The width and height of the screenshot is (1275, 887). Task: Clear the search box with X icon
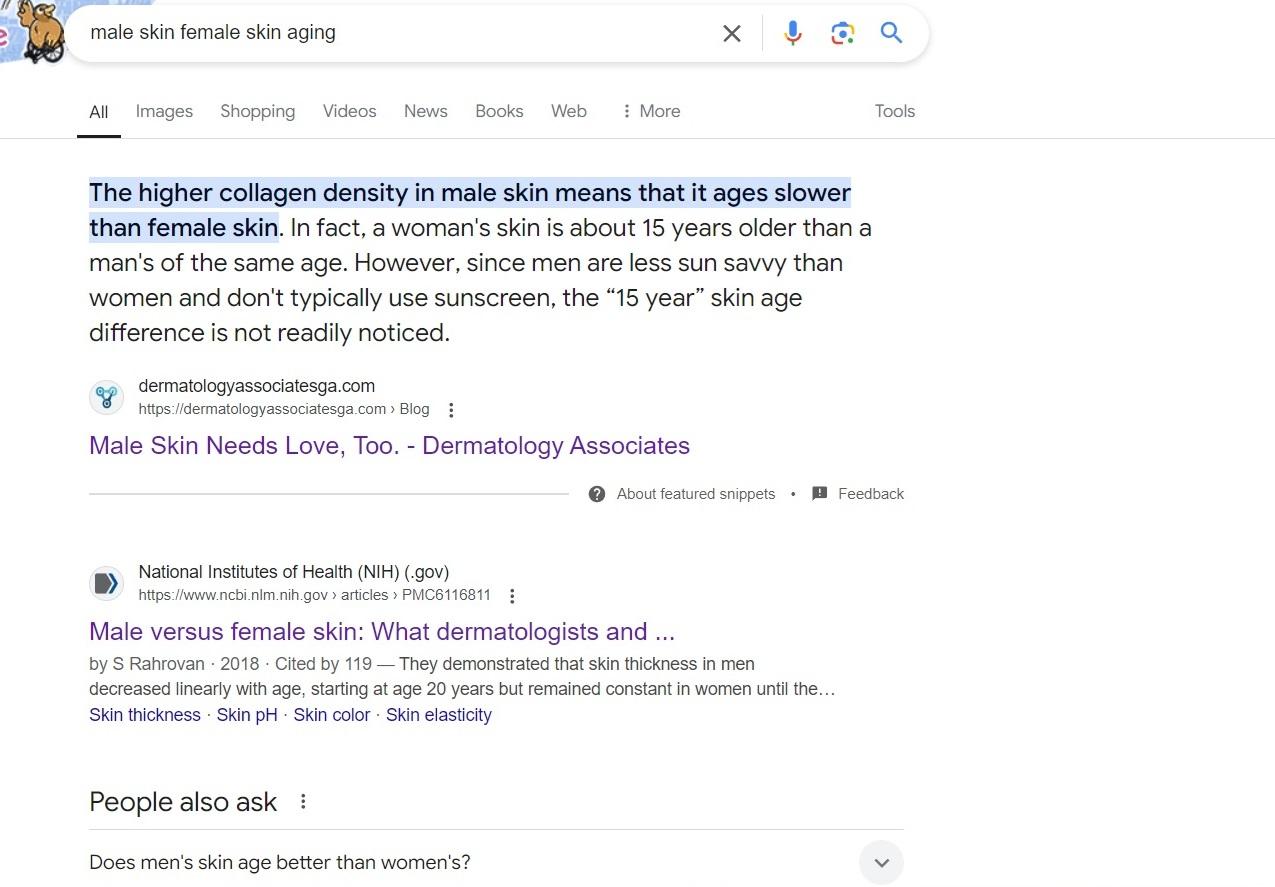pos(732,33)
